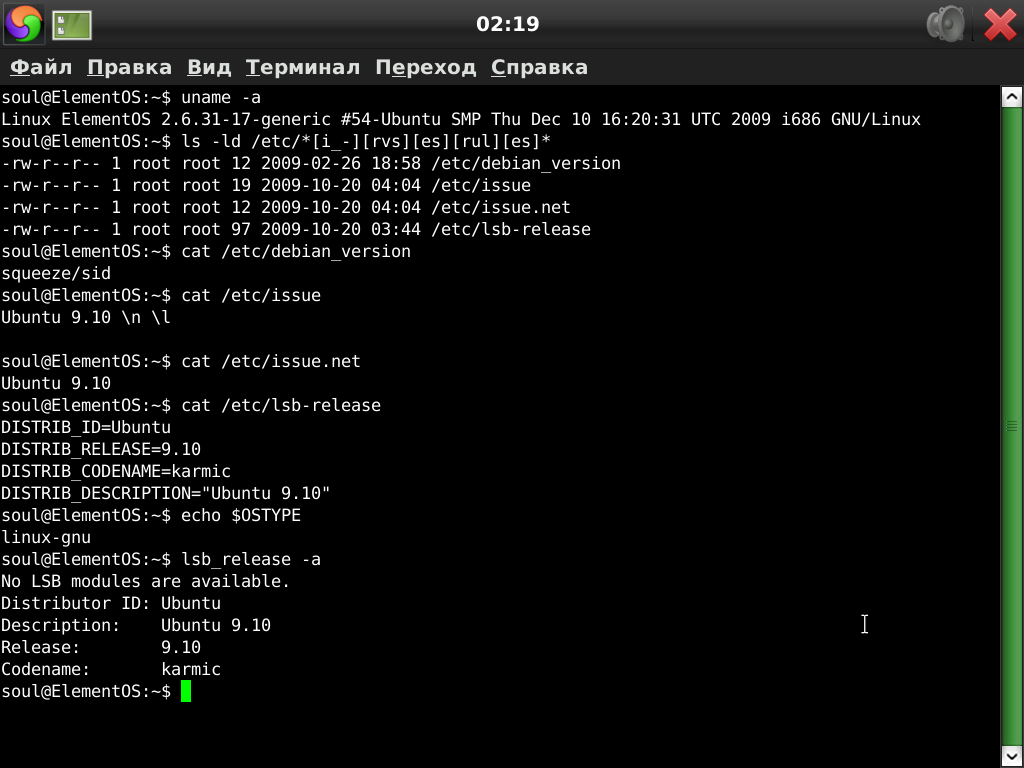Open the Терминал menu
Image resolution: width=1024 pixels, height=768 pixels.
click(x=302, y=67)
